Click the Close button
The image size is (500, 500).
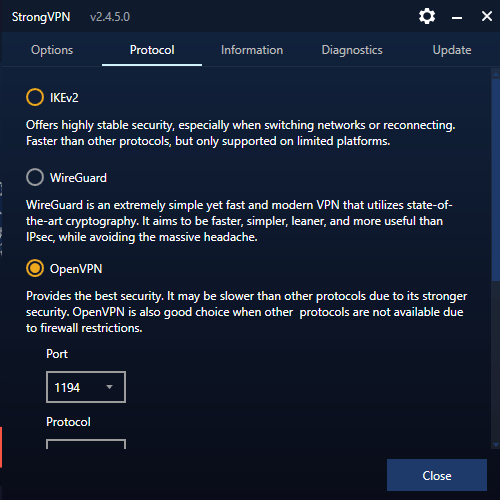(x=437, y=475)
